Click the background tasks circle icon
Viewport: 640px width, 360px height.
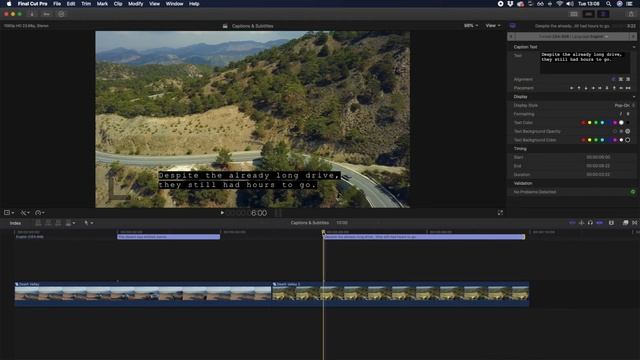[61, 14]
